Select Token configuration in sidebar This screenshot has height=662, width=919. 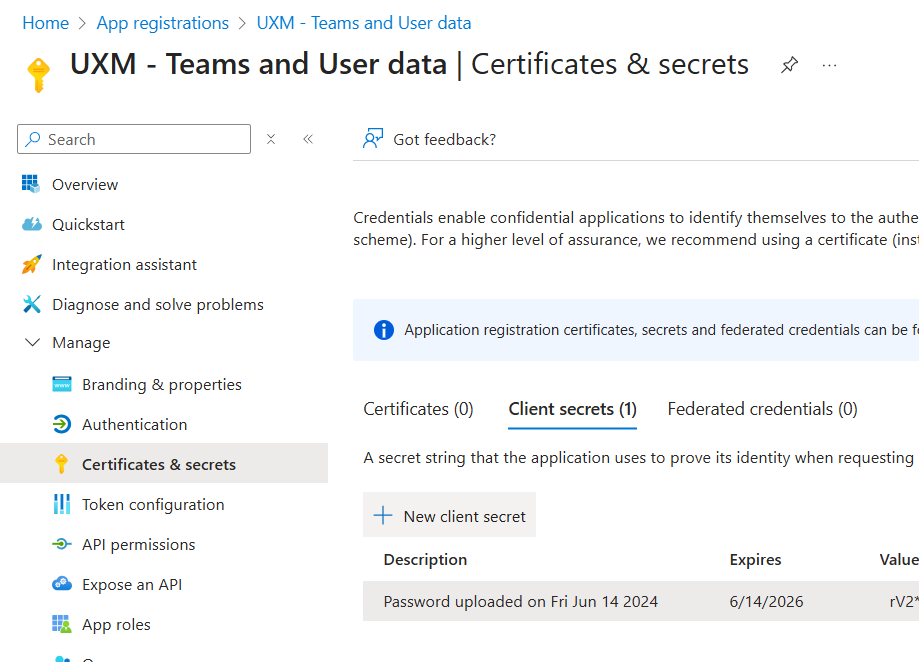[x=153, y=504]
